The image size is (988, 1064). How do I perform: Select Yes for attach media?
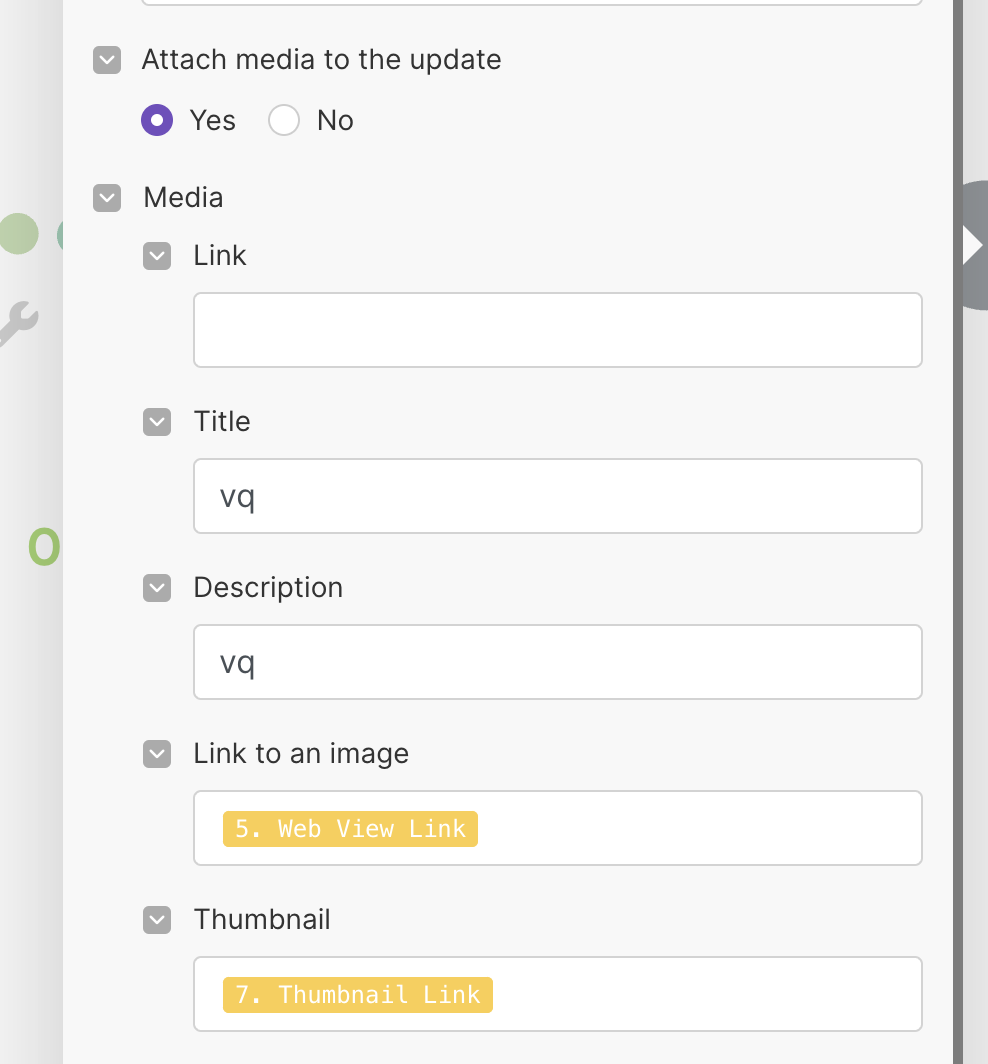[157, 121]
